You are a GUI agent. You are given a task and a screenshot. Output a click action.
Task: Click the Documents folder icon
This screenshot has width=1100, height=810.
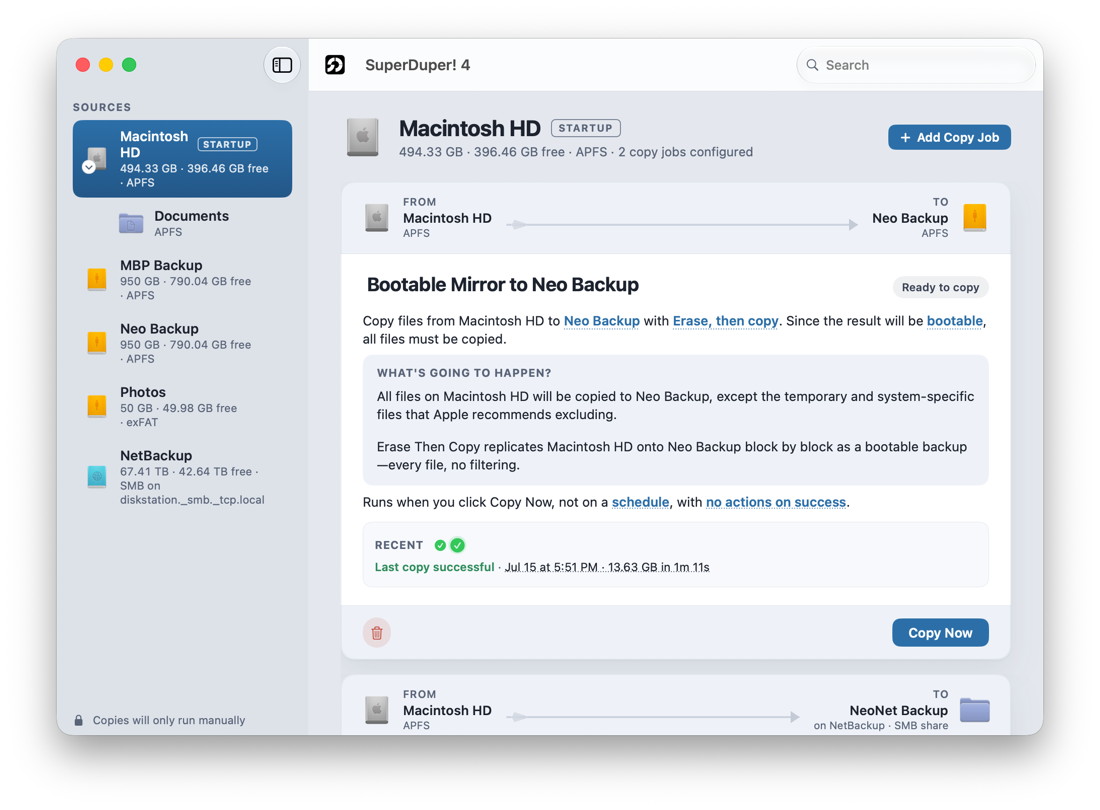coord(131,223)
